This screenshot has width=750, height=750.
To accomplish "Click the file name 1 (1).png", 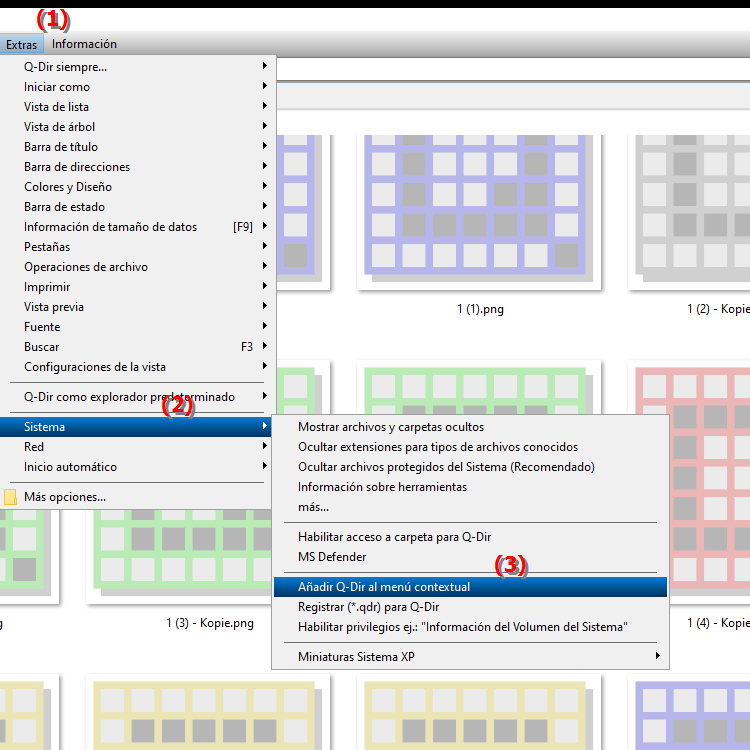I will pyautogui.click(x=480, y=309).
